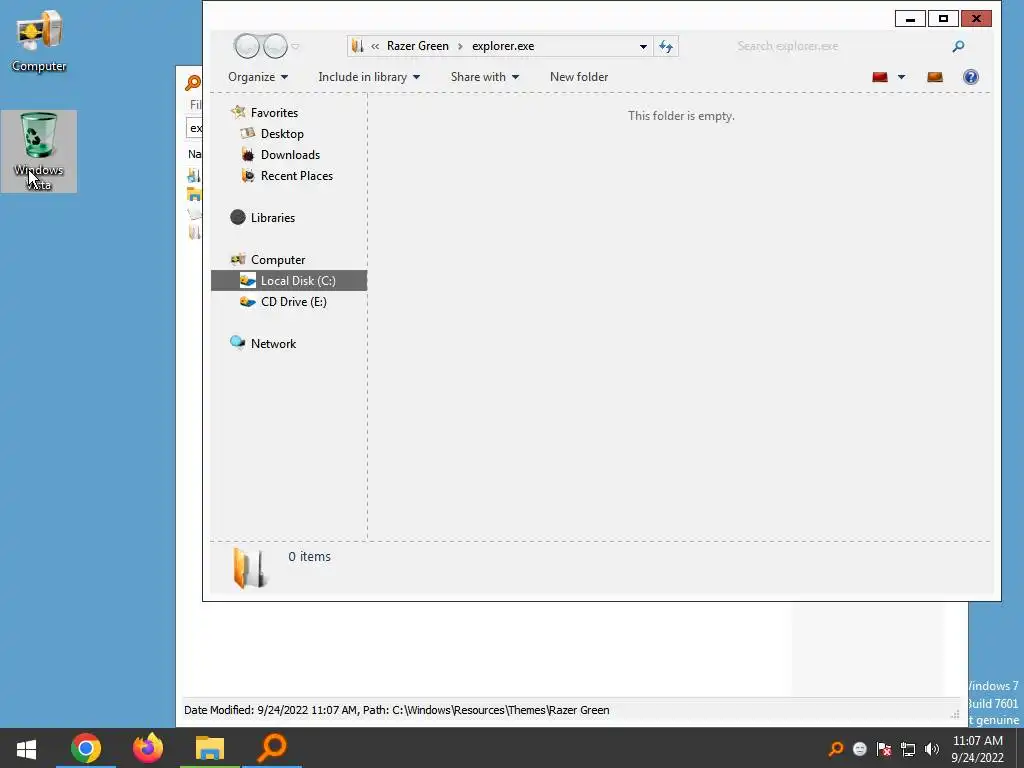Select Favorites in the navigation pane

click(274, 113)
